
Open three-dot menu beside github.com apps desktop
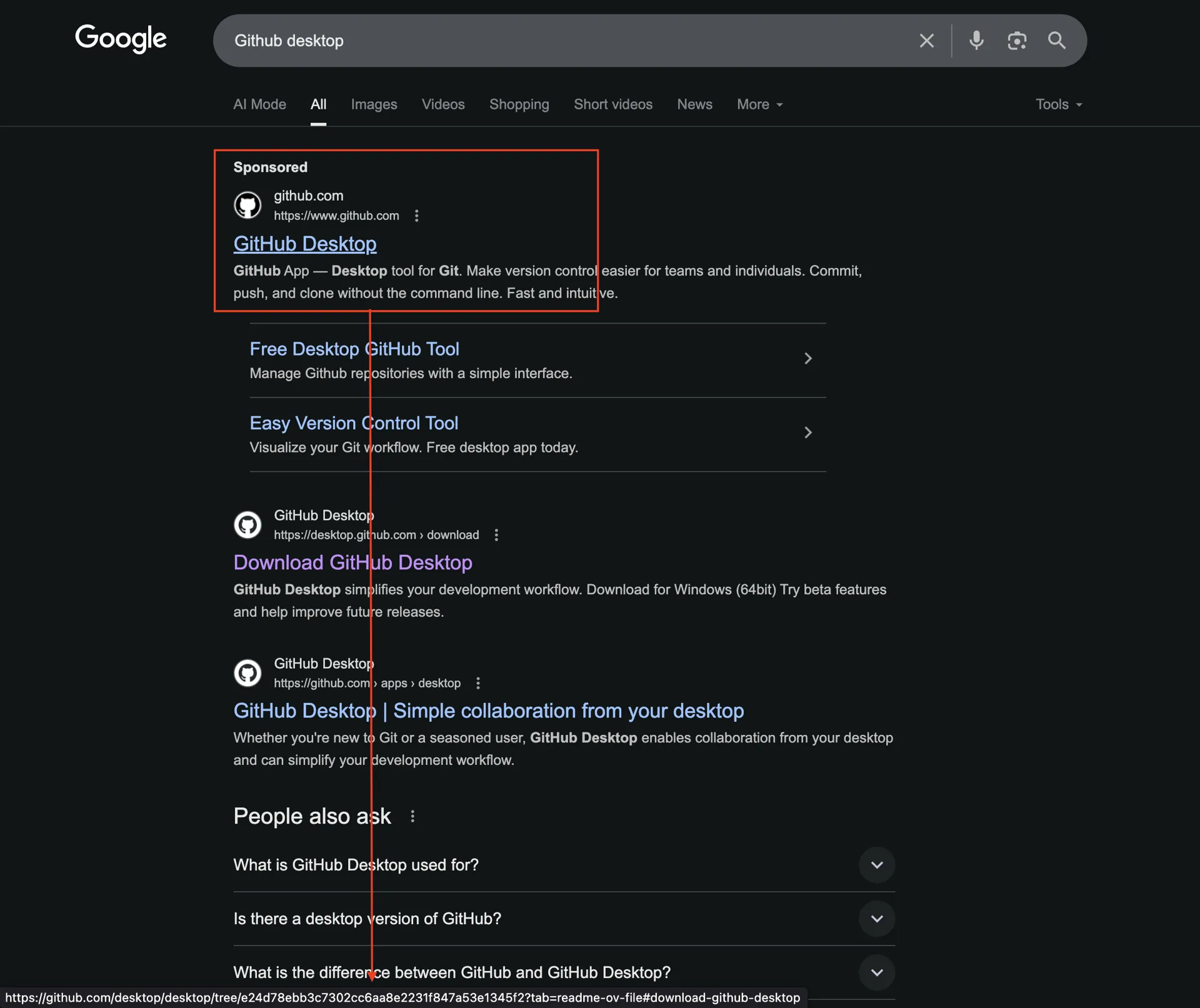coord(477,683)
